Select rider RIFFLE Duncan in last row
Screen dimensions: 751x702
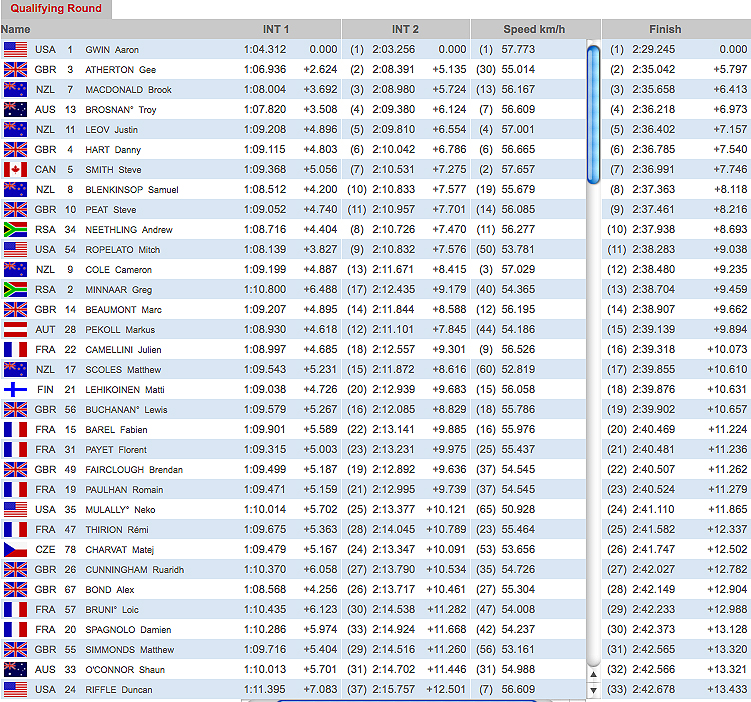[125, 689]
